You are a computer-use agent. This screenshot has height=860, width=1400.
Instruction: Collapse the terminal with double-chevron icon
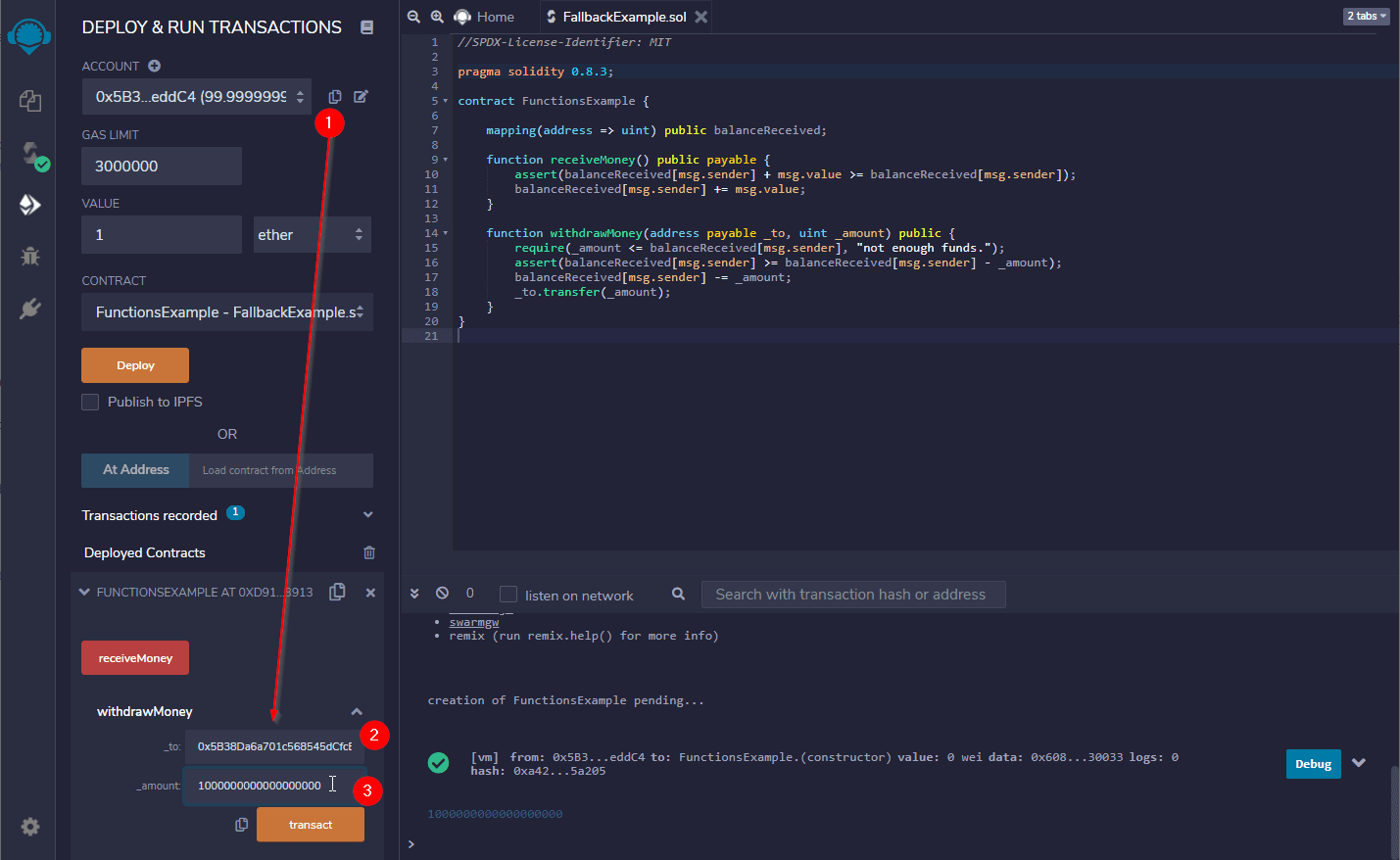tap(414, 594)
